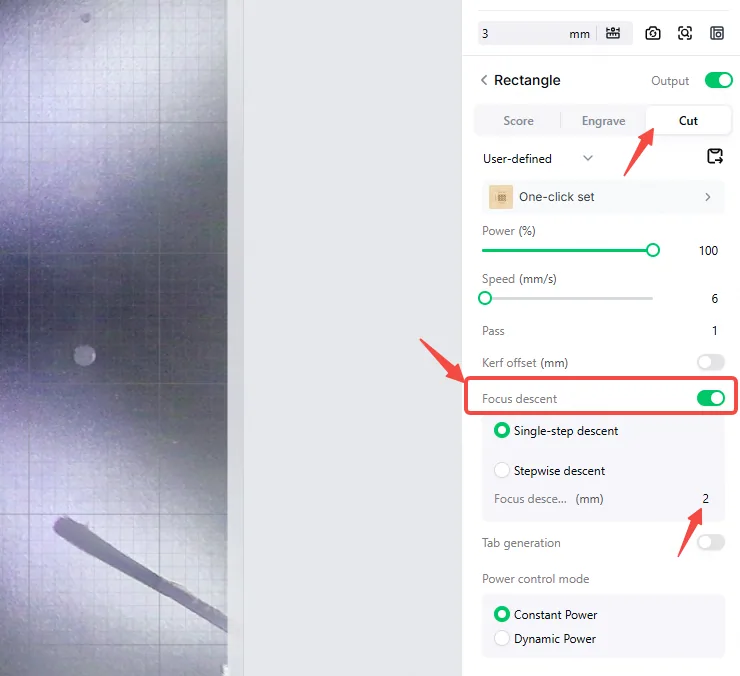
Task: Open the layout panel icon at top right
Action: click(717, 33)
